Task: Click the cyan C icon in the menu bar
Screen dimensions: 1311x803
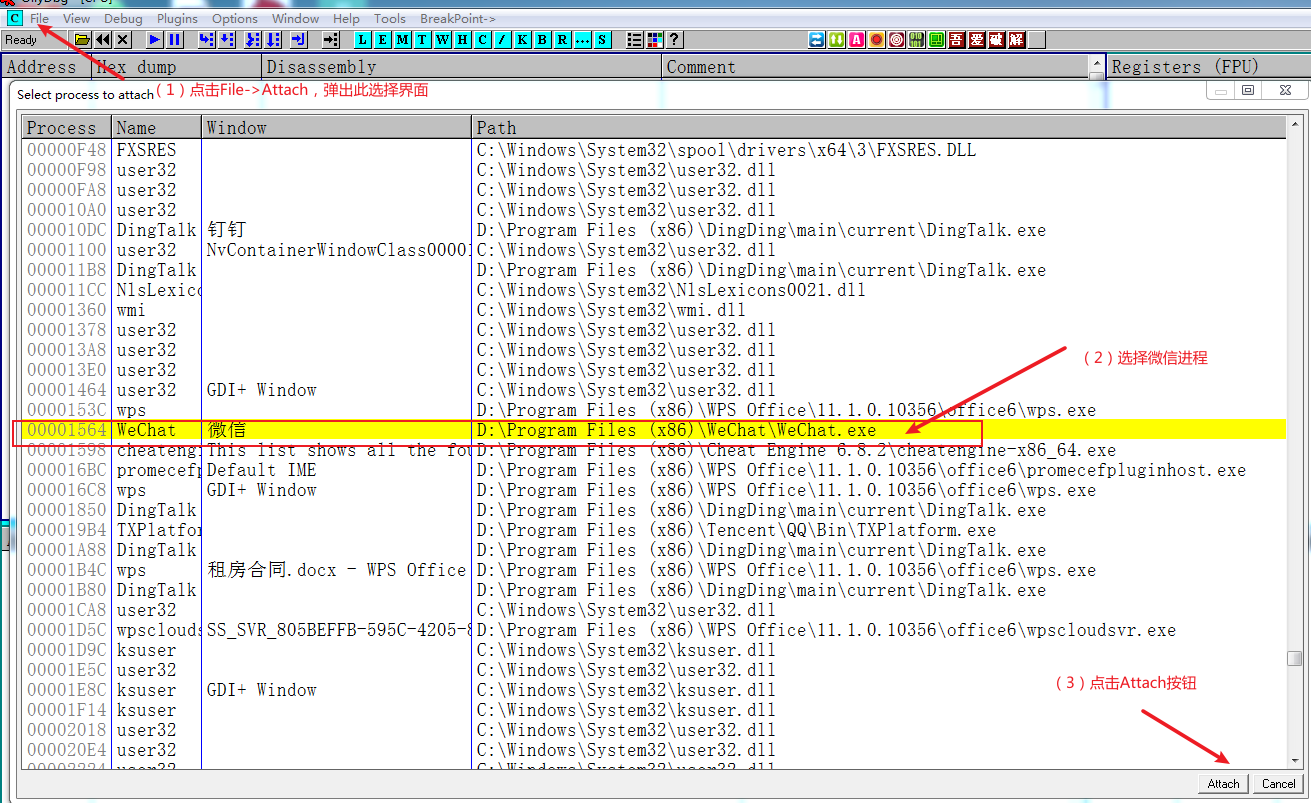Action: (14, 18)
